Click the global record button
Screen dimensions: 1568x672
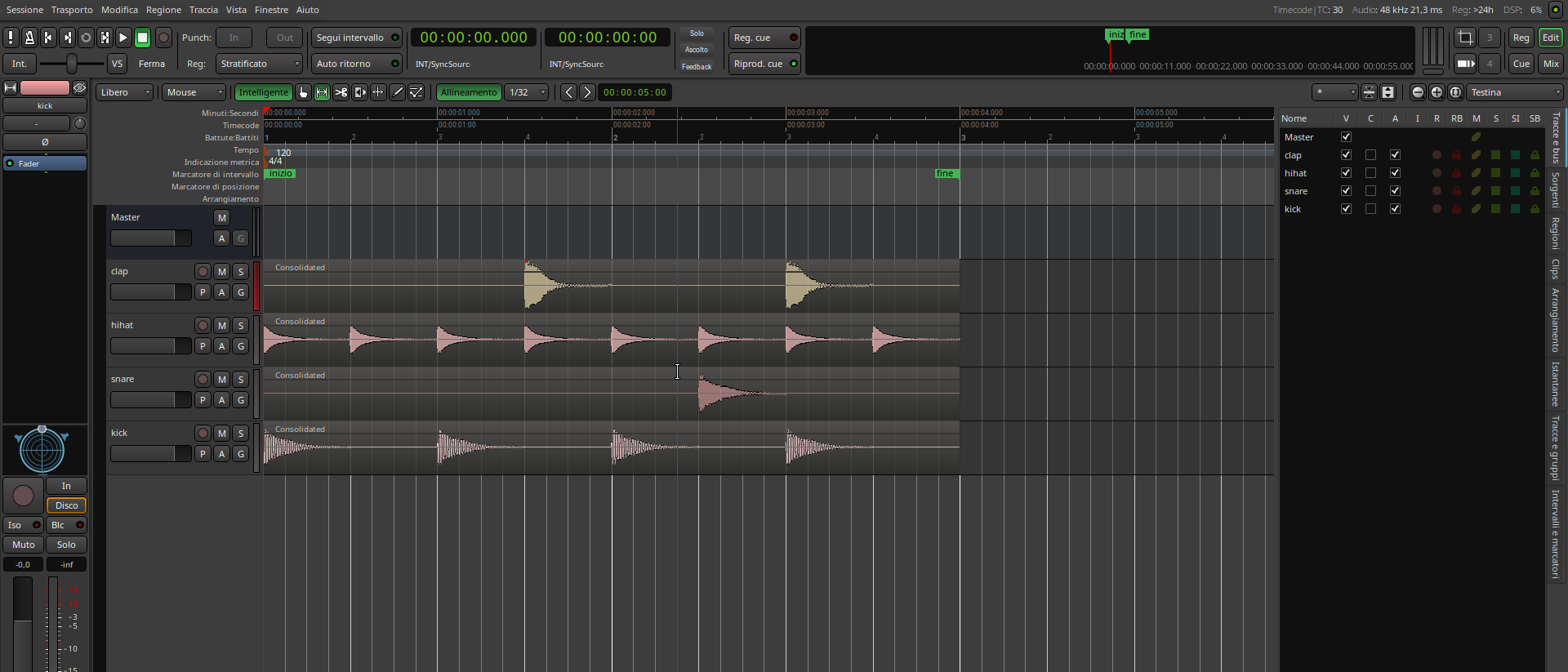coord(163,38)
